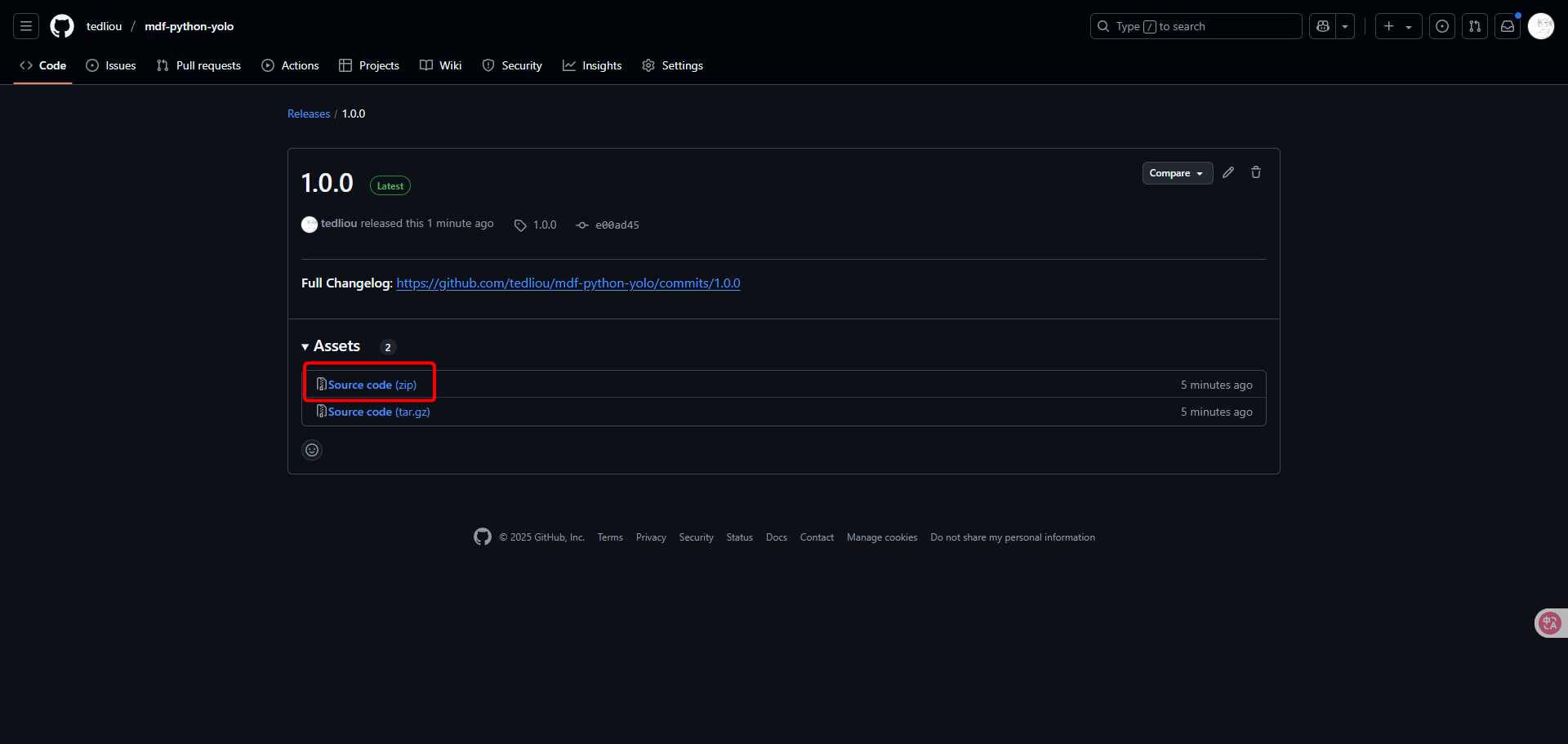
Task: Switch to the Actions tab
Action: click(290, 65)
